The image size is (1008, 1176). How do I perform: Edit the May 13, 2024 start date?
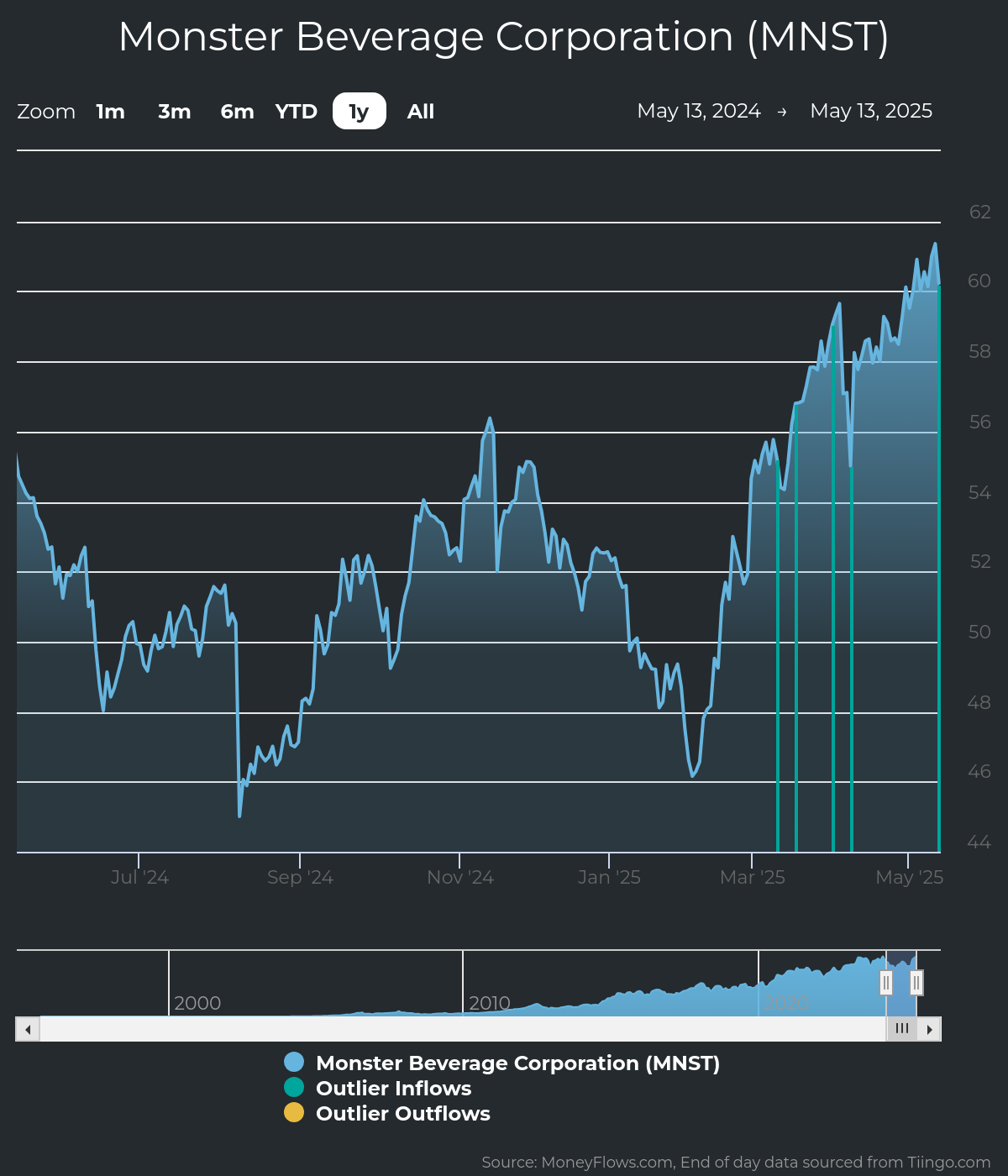click(x=699, y=111)
